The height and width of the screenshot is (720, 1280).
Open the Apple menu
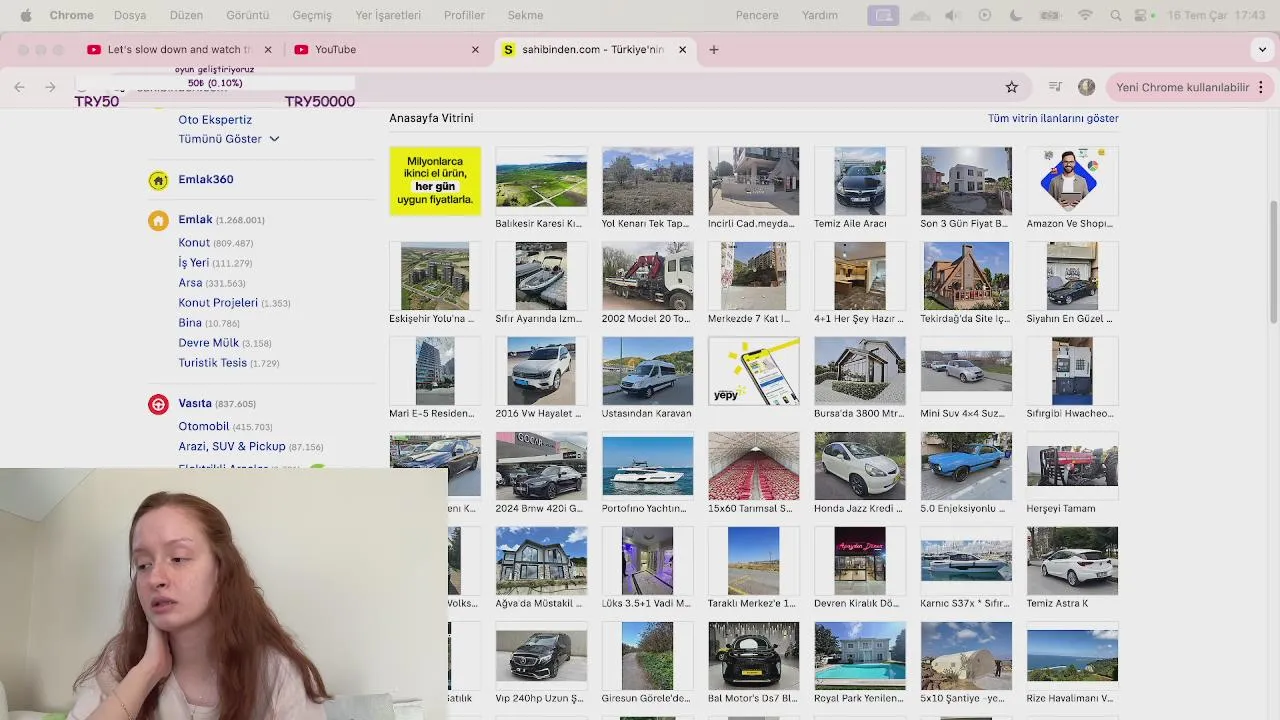26,15
